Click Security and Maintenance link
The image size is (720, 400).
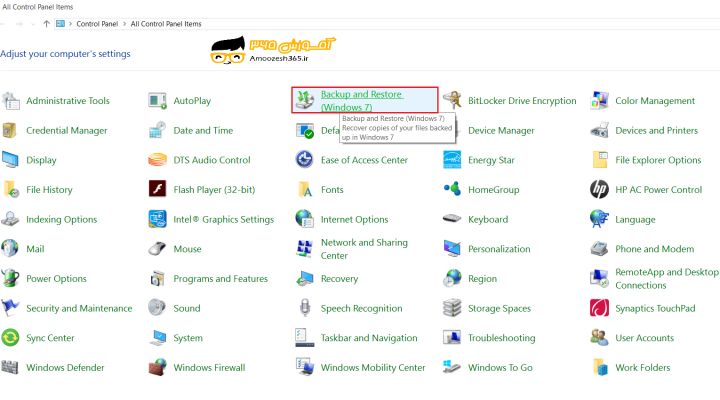[79, 308]
